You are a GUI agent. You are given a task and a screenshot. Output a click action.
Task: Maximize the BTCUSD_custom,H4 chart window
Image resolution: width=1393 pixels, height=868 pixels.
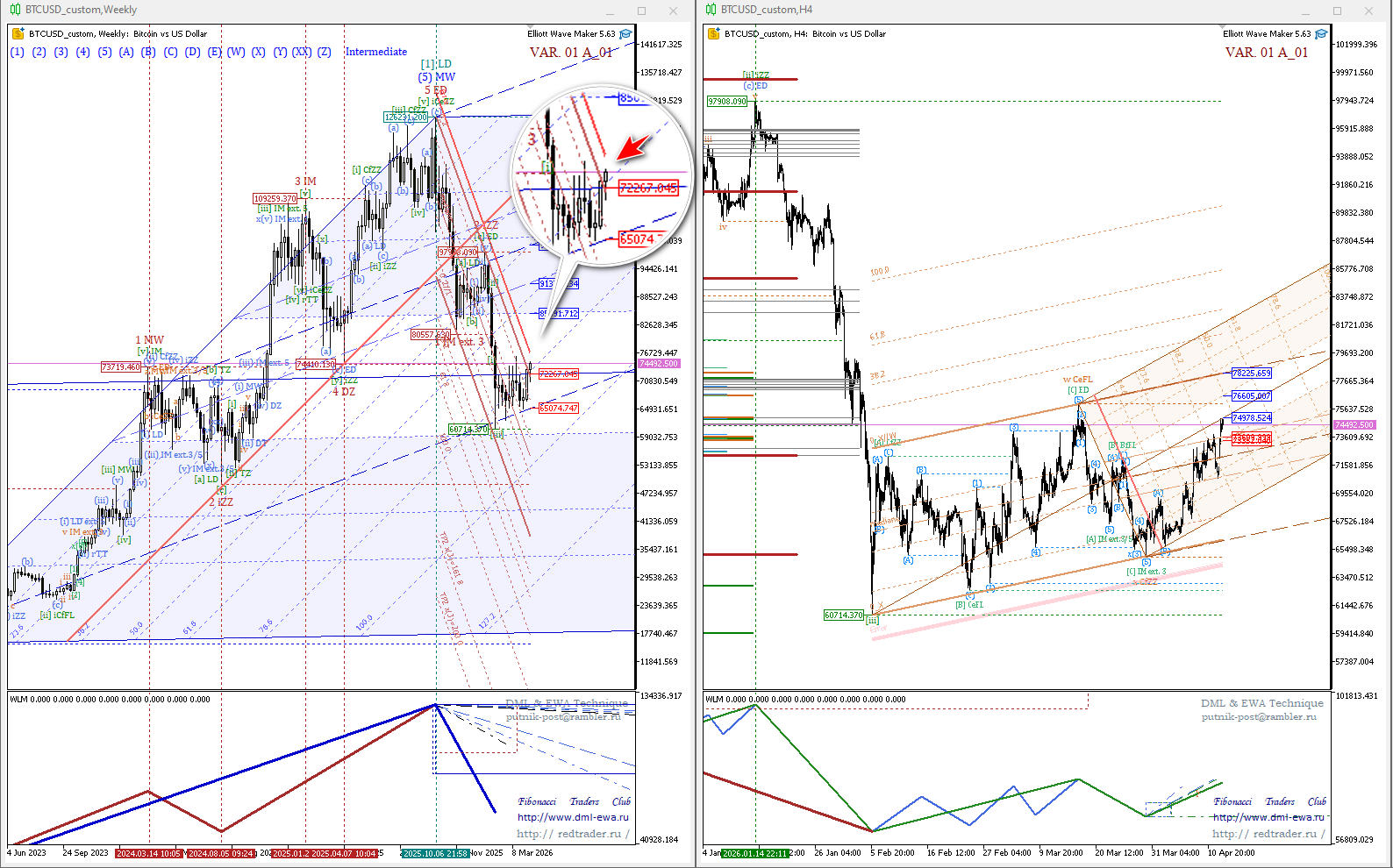1337,11
